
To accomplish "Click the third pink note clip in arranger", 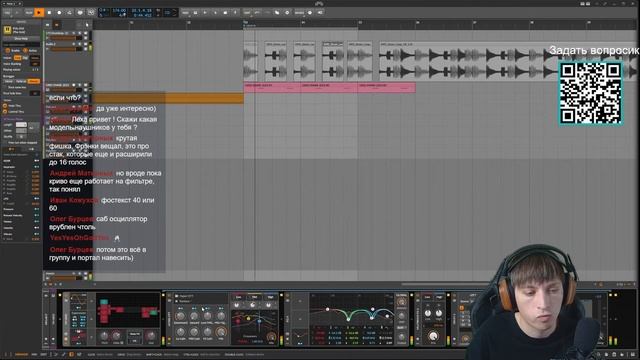I will coord(387,87).
